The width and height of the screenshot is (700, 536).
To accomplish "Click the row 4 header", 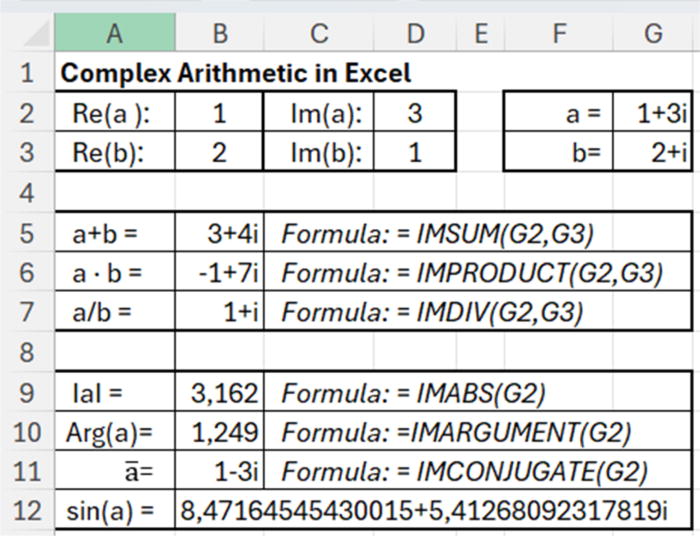I will (x=27, y=191).
